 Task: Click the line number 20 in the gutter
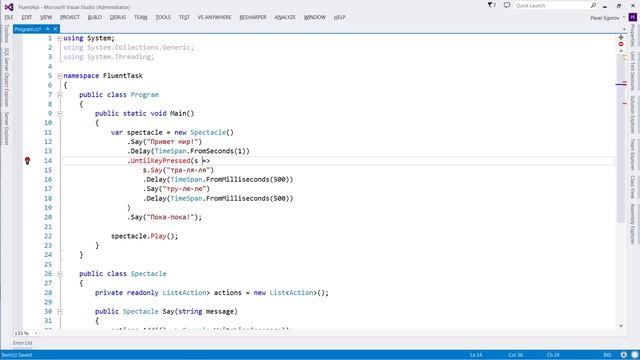pos(48,217)
